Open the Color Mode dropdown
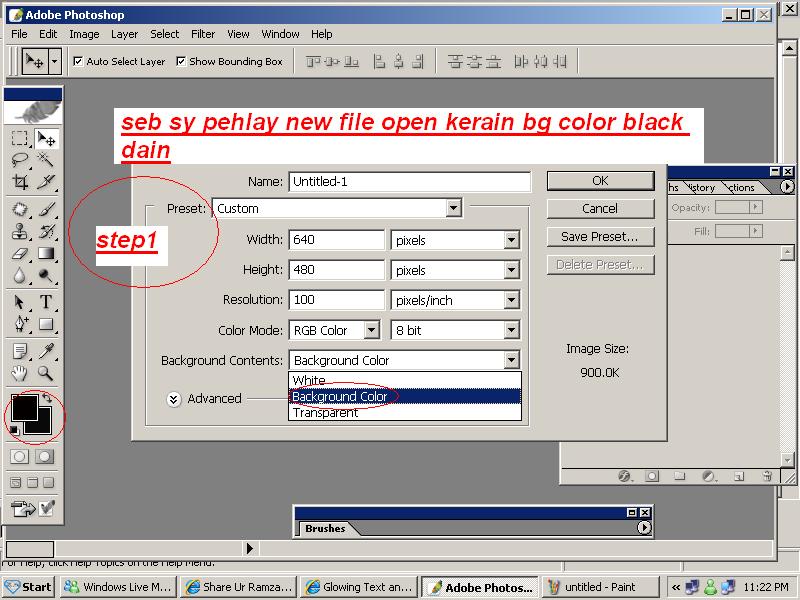Screen dimensions: 800x600 click(x=372, y=330)
